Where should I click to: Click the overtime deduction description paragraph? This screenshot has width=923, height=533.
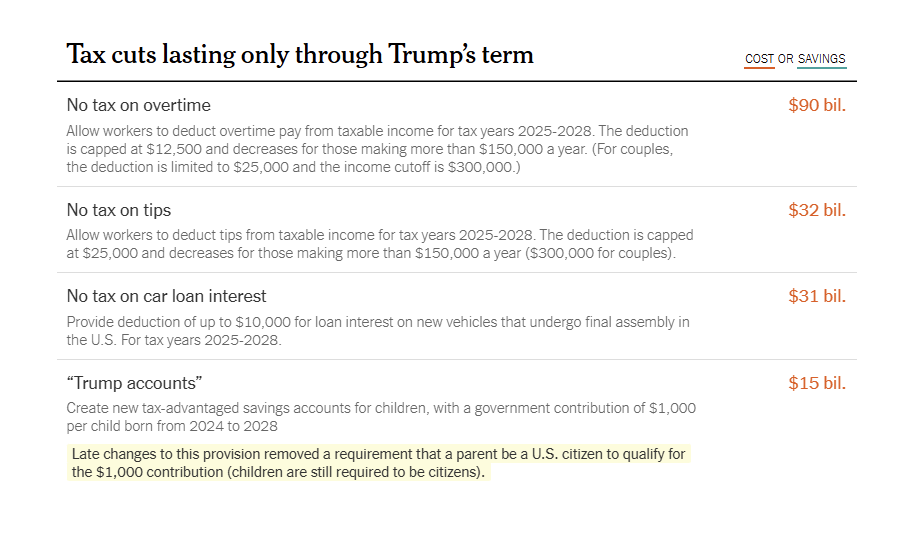coord(377,149)
